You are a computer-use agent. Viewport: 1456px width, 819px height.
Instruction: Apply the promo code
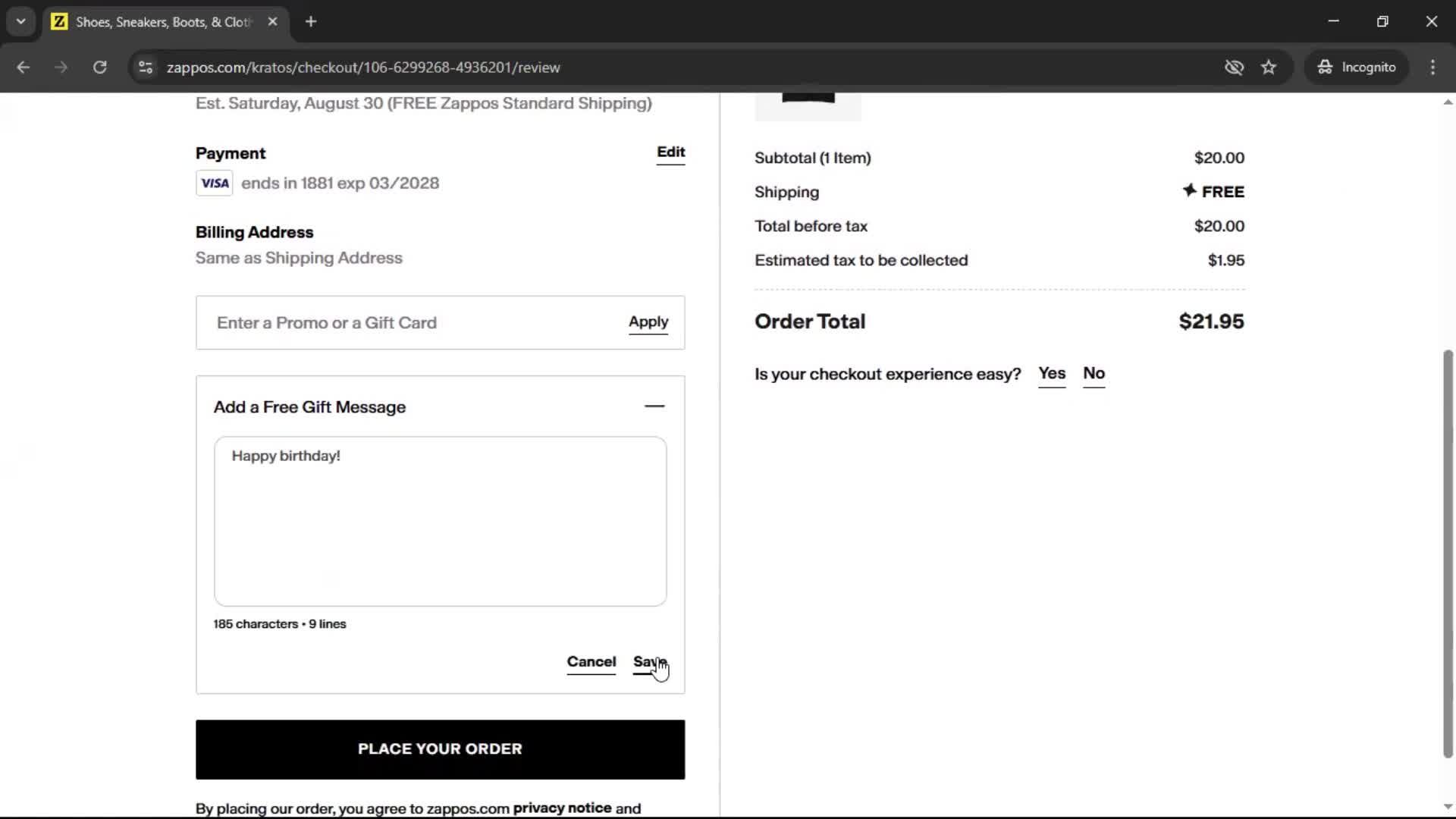648,322
